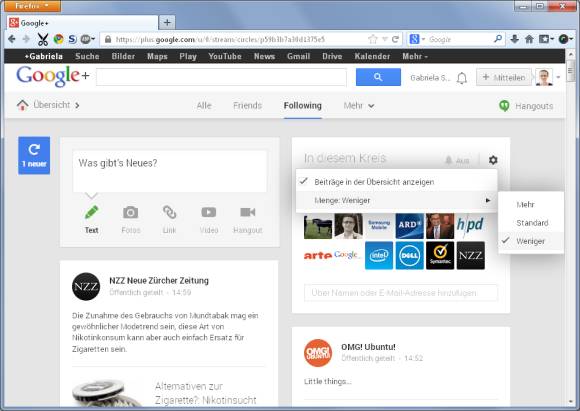This screenshot has width=580, height=411.
Task: Open OMG! Ubuntu! avatar
Action: pos(318,353)
